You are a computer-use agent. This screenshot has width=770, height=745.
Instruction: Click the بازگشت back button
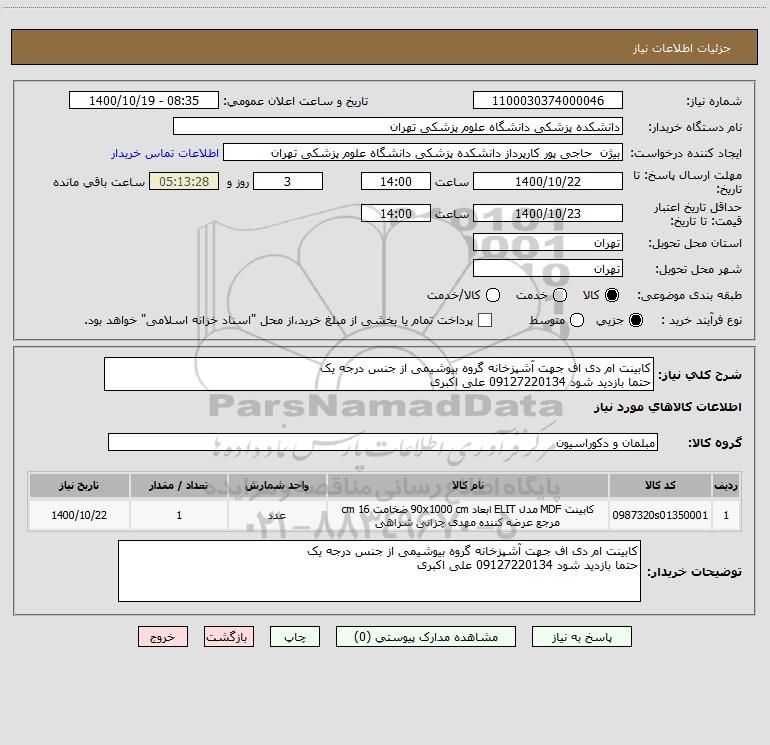tap(229, 637)
